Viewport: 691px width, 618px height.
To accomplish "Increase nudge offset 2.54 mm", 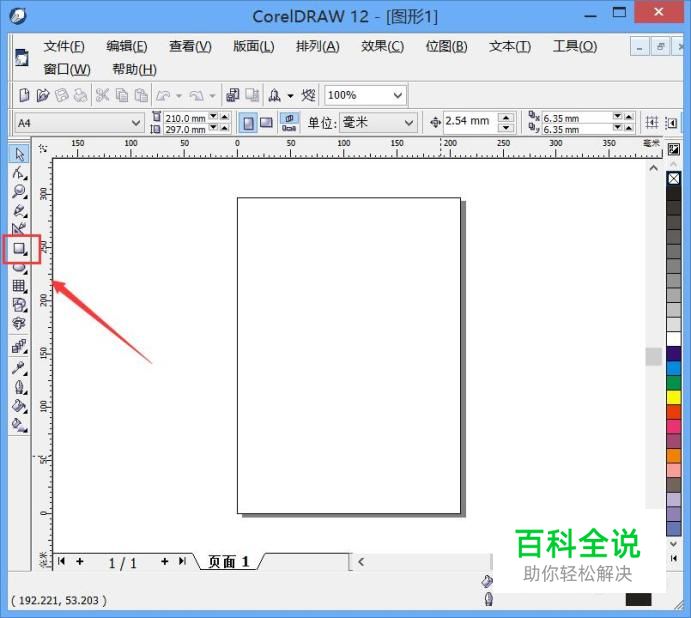I will pyautogui.click(x=506, y=117).
